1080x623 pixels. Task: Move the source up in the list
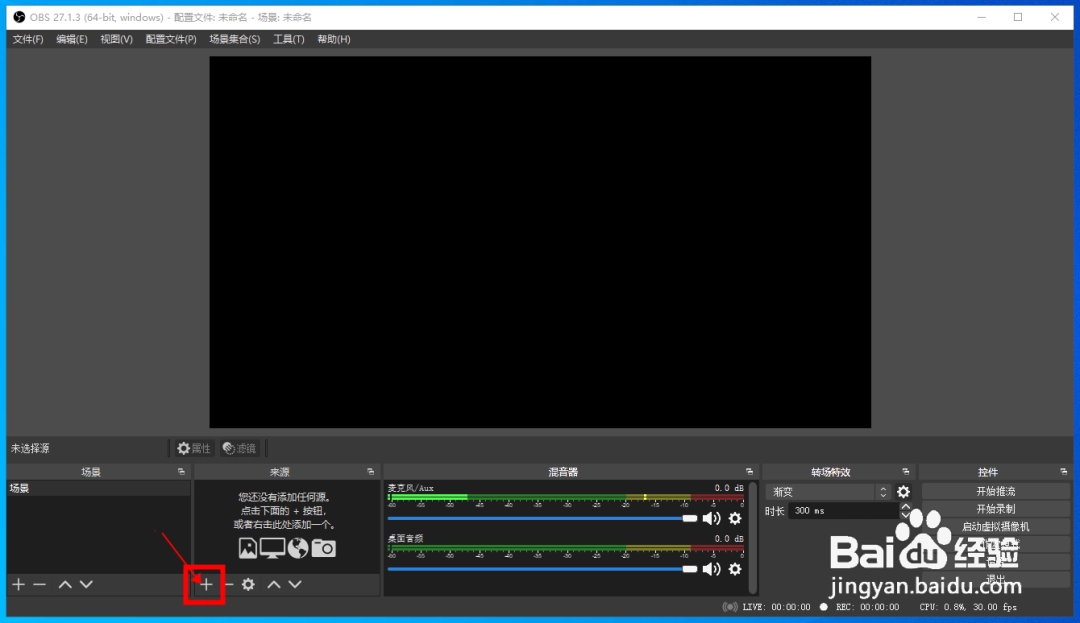[x=273, y=584]
